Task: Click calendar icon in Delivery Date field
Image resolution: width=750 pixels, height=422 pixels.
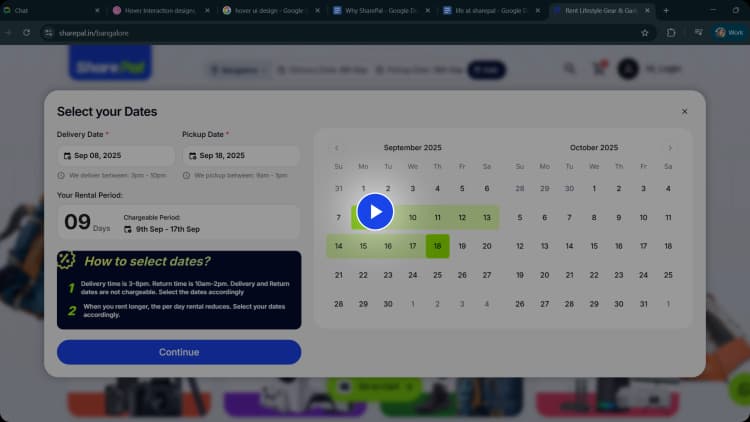Action: pyautogui.click(x=66, y=156)
